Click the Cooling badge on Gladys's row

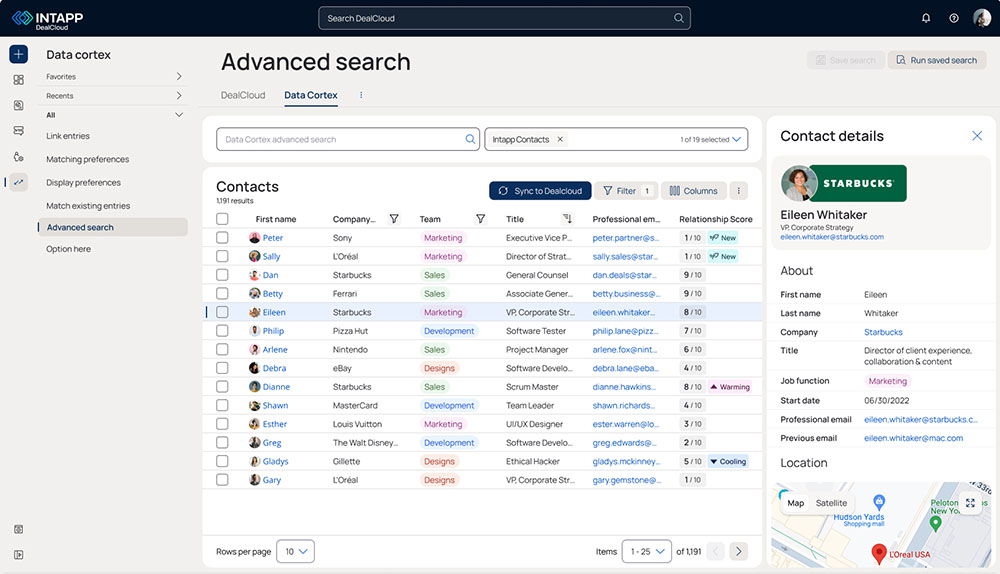coord(728,461)
